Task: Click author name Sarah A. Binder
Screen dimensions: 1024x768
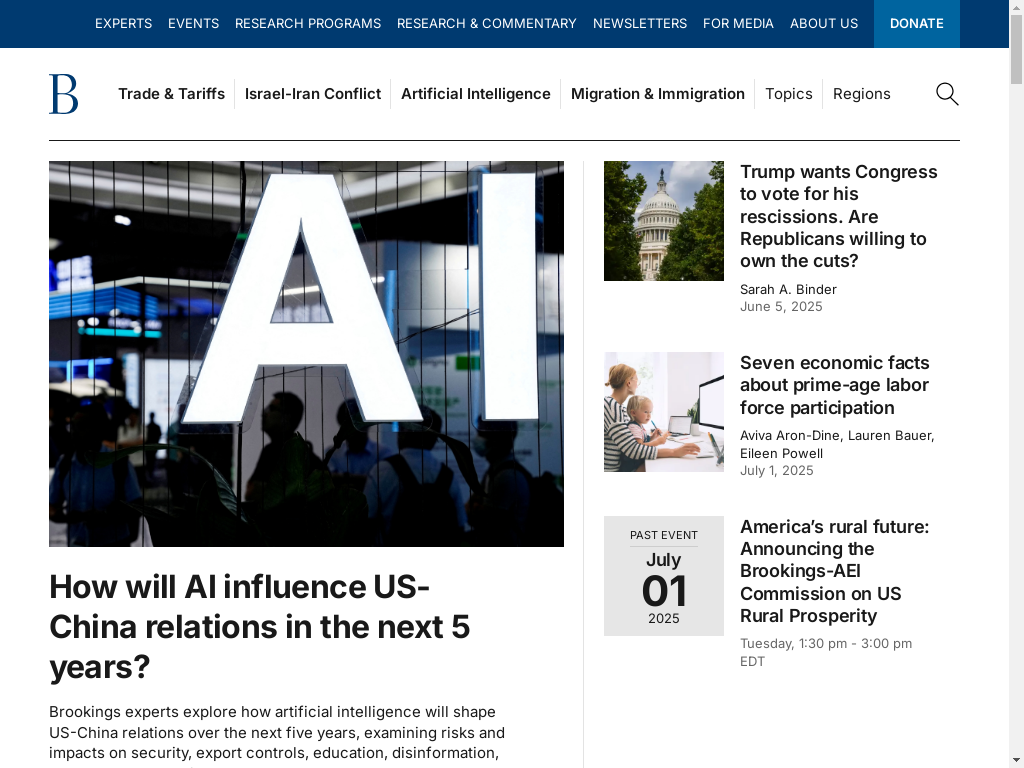Action: click(x=788, y=289)
